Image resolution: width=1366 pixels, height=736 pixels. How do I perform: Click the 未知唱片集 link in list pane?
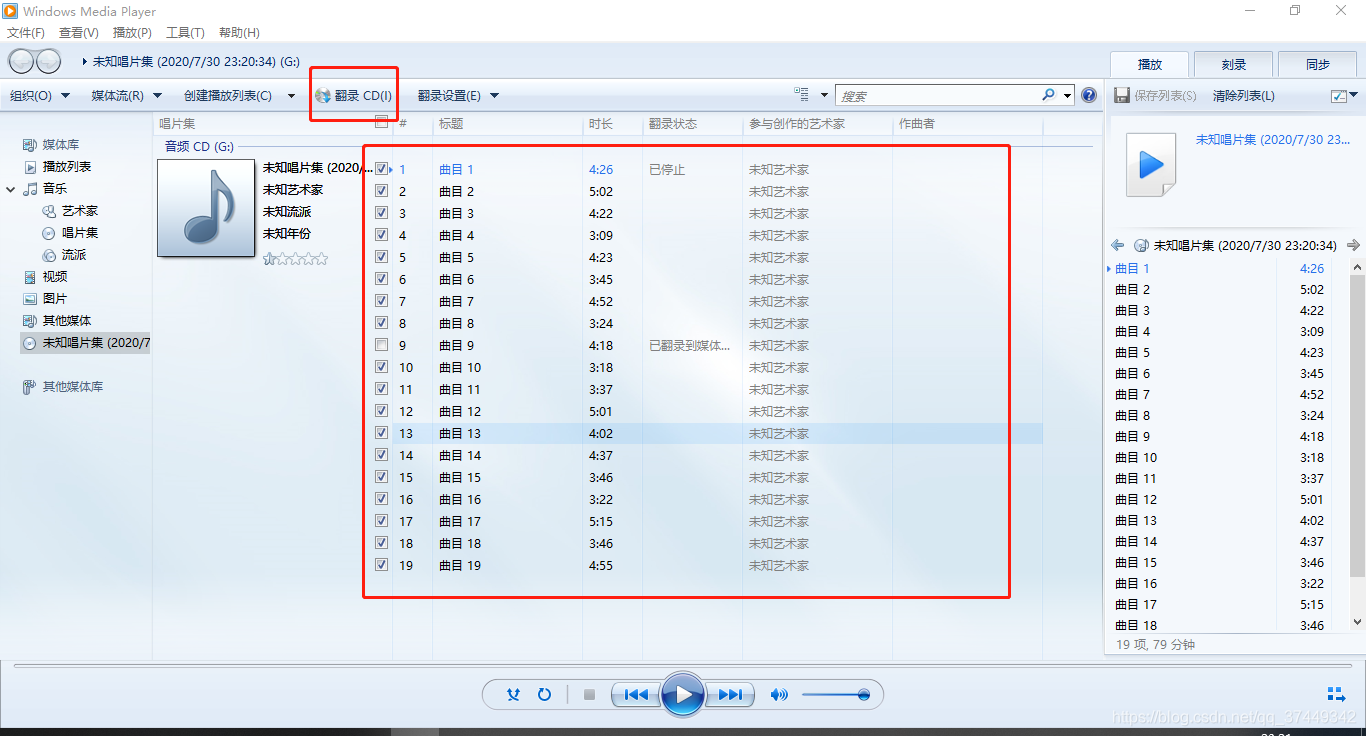tap(1273, 140)
